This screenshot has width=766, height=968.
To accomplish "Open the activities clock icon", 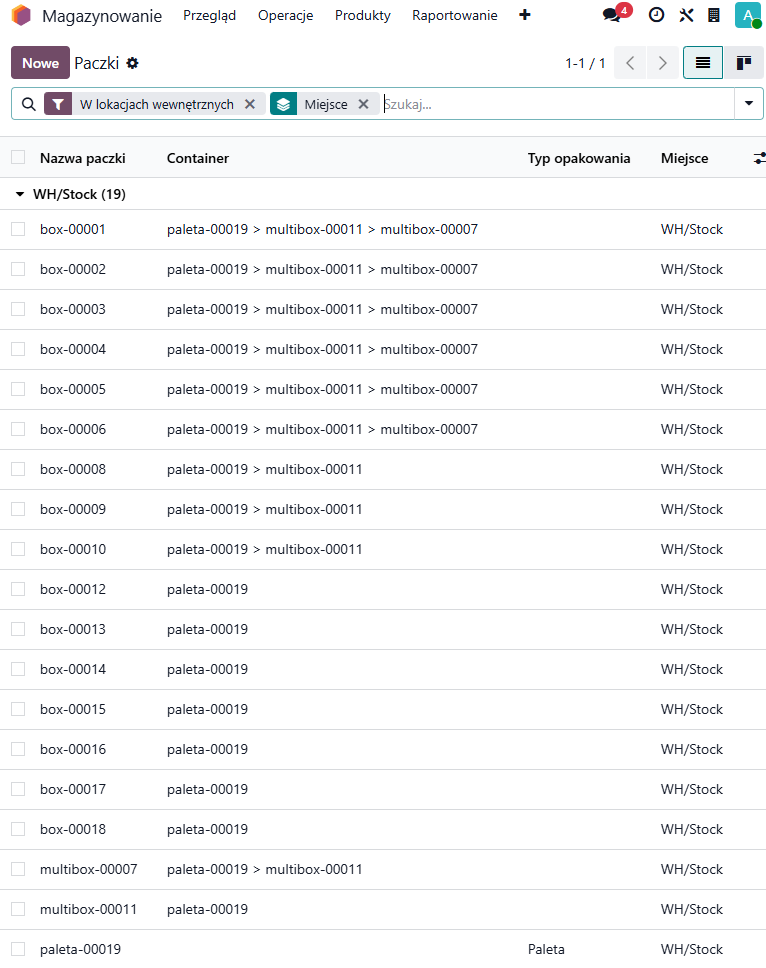I will pyautogui.click(x=656, y=15).
